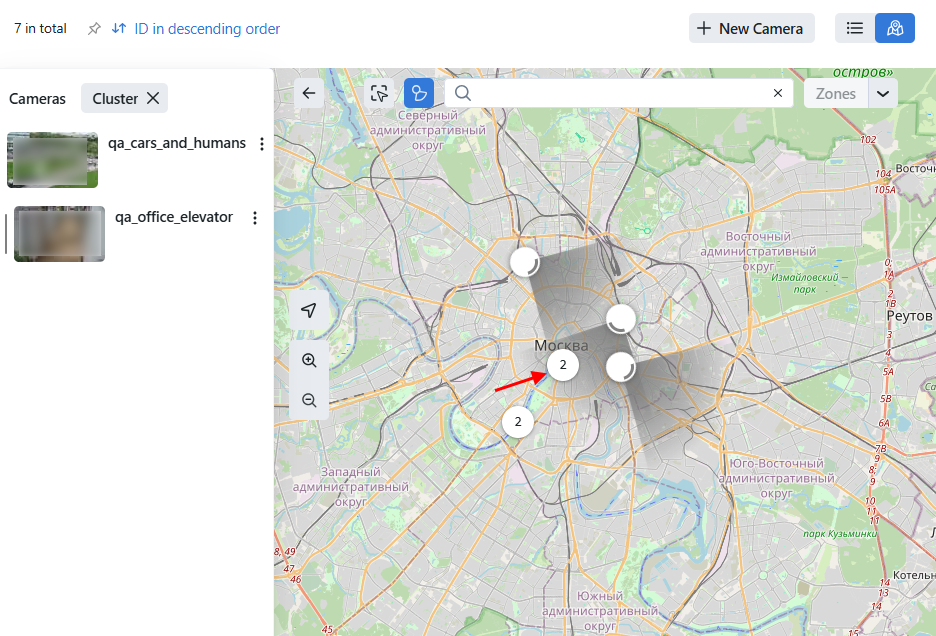Zoom out on the map
Image resolution: width=936 pixels, height=636 pixels.
(309, 400)
